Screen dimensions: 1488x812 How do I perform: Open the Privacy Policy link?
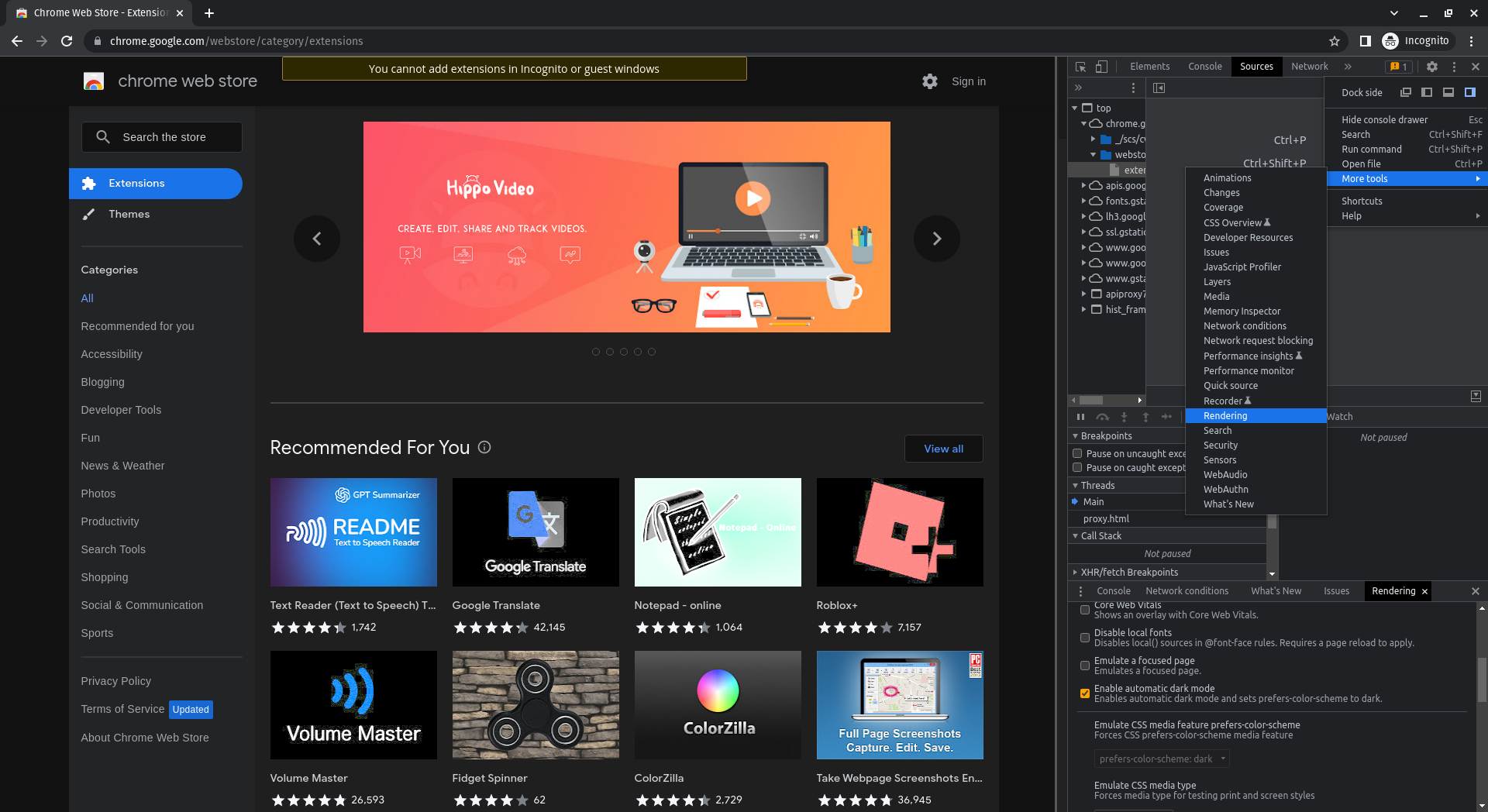[x=116, y=681]
